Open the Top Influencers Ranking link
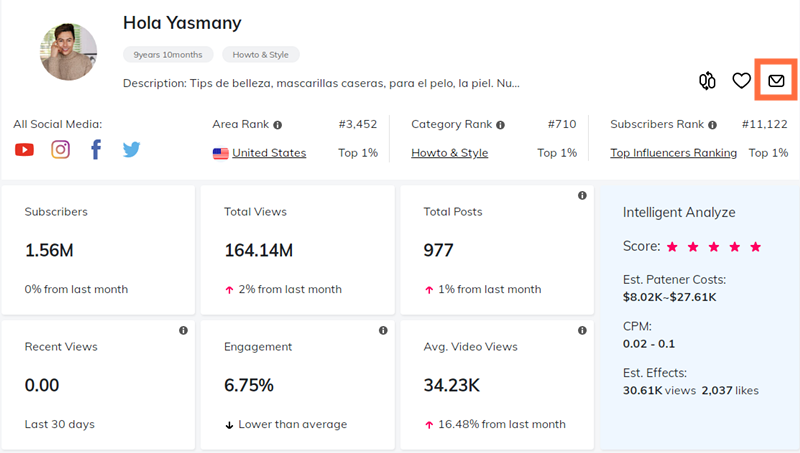The width and height of the screenshot is (800, 453). coord(673,153)
